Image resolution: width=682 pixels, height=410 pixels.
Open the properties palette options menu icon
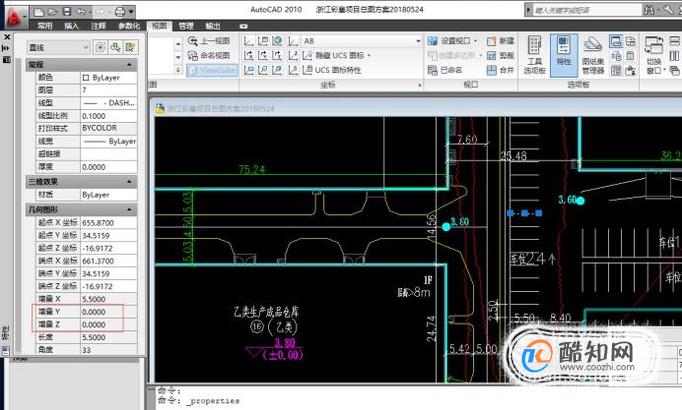pos(7,60)
